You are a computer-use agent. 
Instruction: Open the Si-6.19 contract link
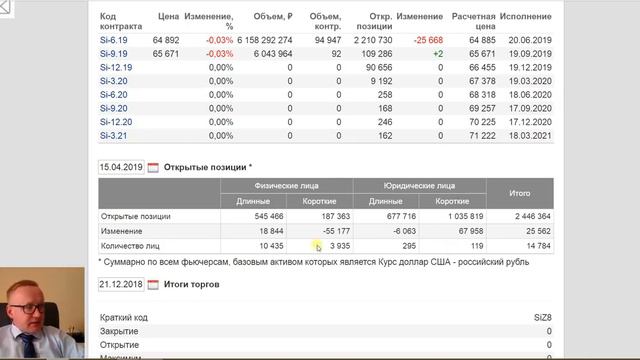[113, 40]
